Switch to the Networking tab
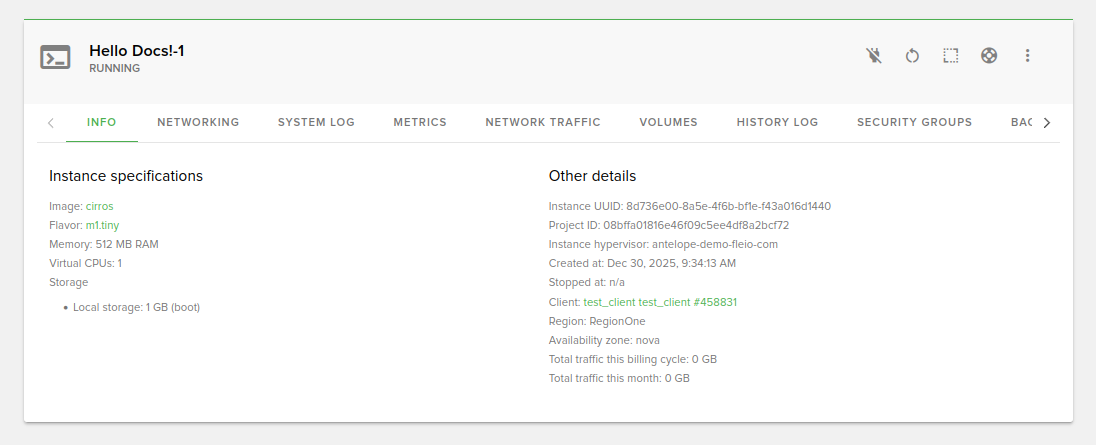This screenshot has height=445, width=1096. coord(198,122)
